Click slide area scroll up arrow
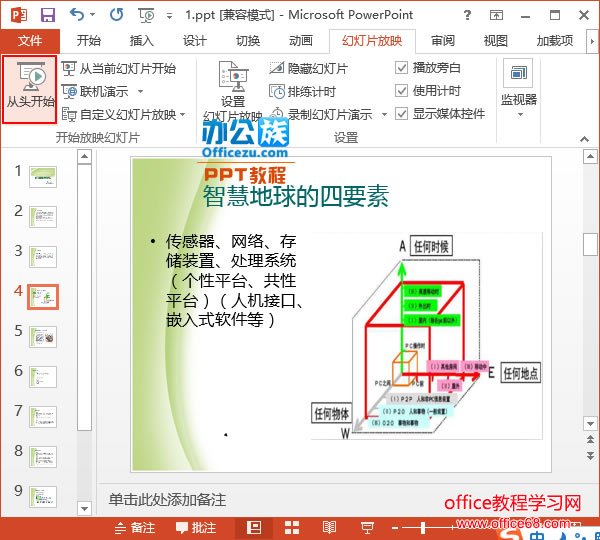600x540 pixels. pyautogui.click(x=590, y=157)
